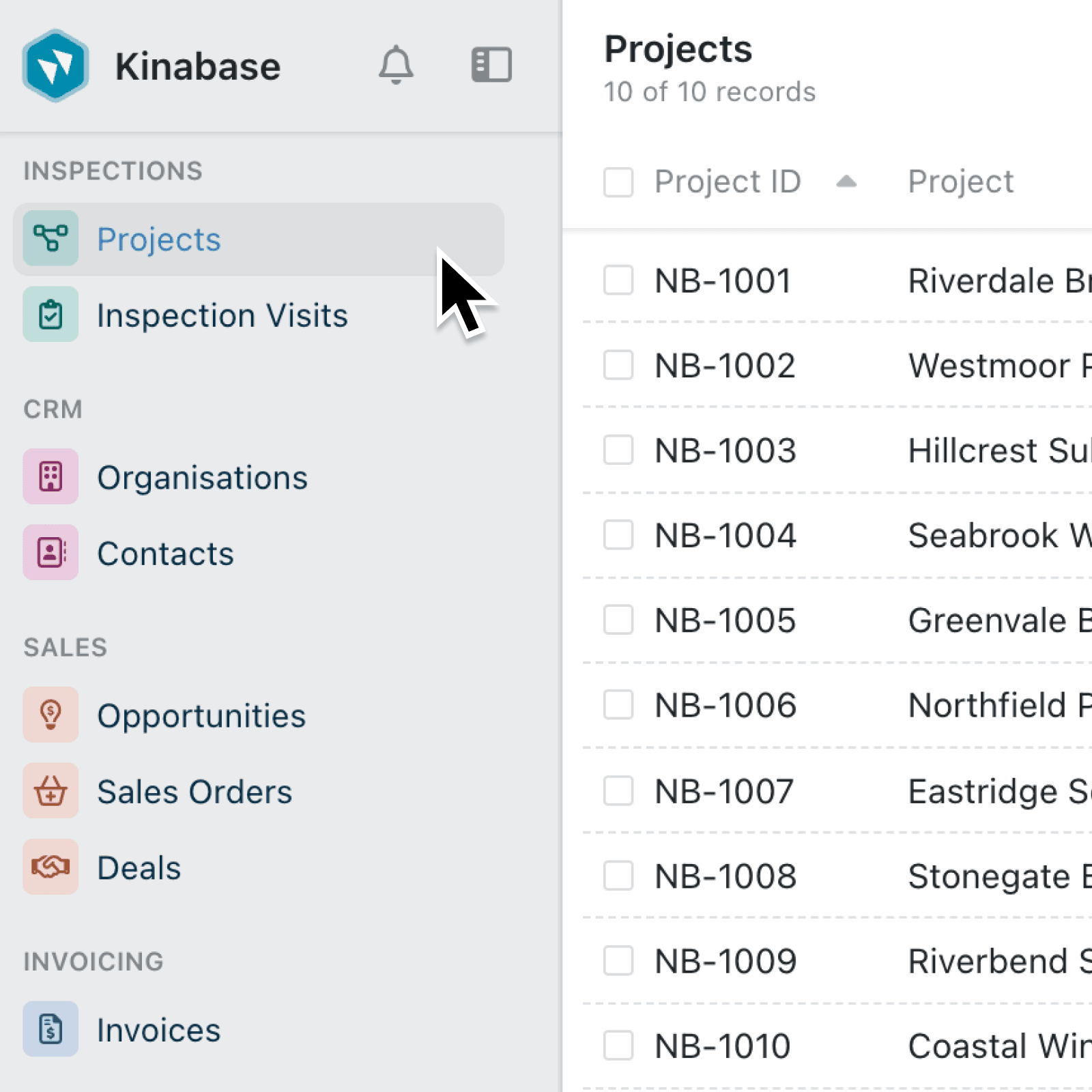Open the Sales Orders list
The height and width of the screenshot is (1092, 1092).
coord(195,792)
